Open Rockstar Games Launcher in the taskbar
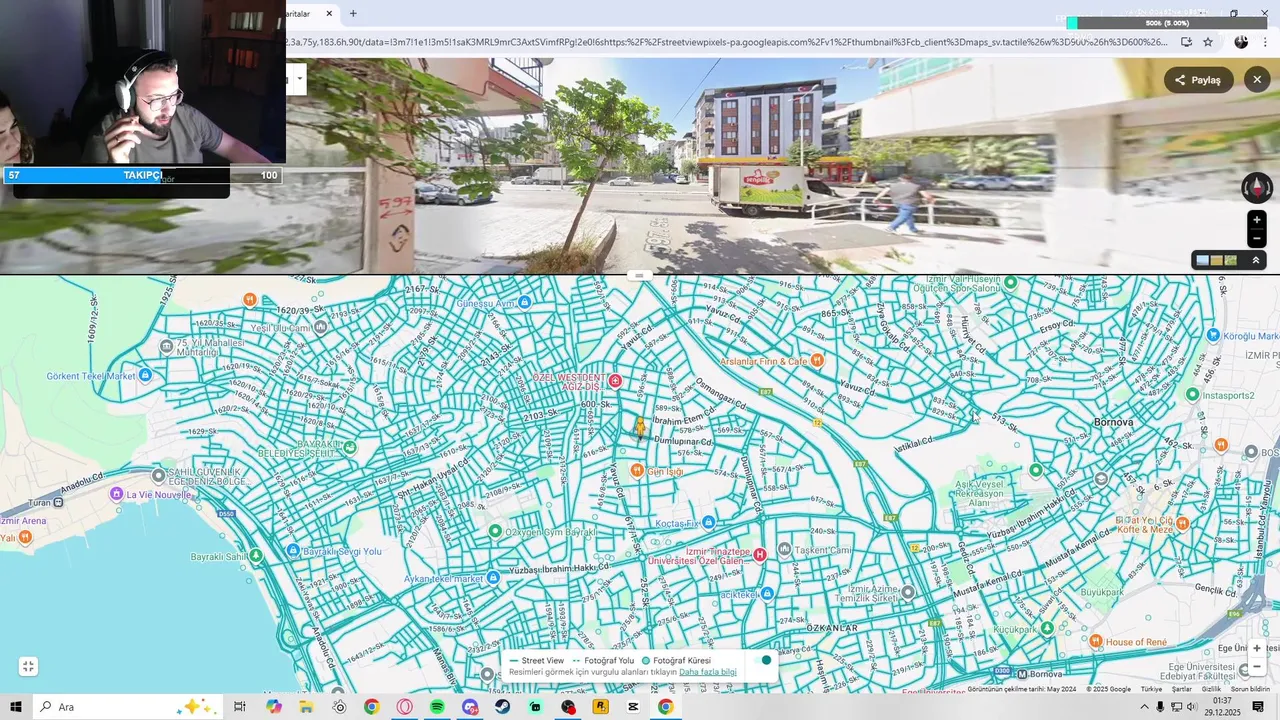Screen dimensions: 1280x720 point(600,707)
